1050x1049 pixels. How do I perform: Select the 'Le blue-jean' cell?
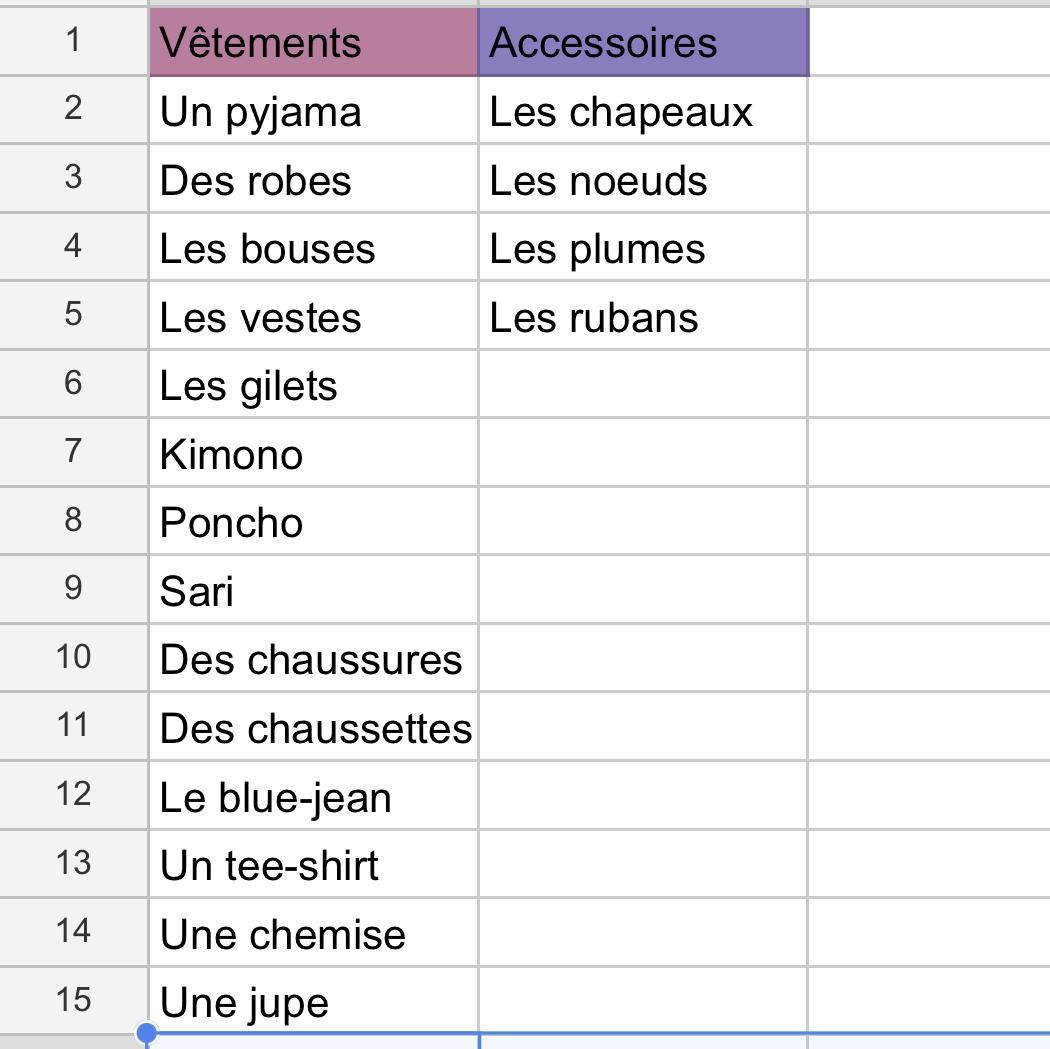click(313, 795)
